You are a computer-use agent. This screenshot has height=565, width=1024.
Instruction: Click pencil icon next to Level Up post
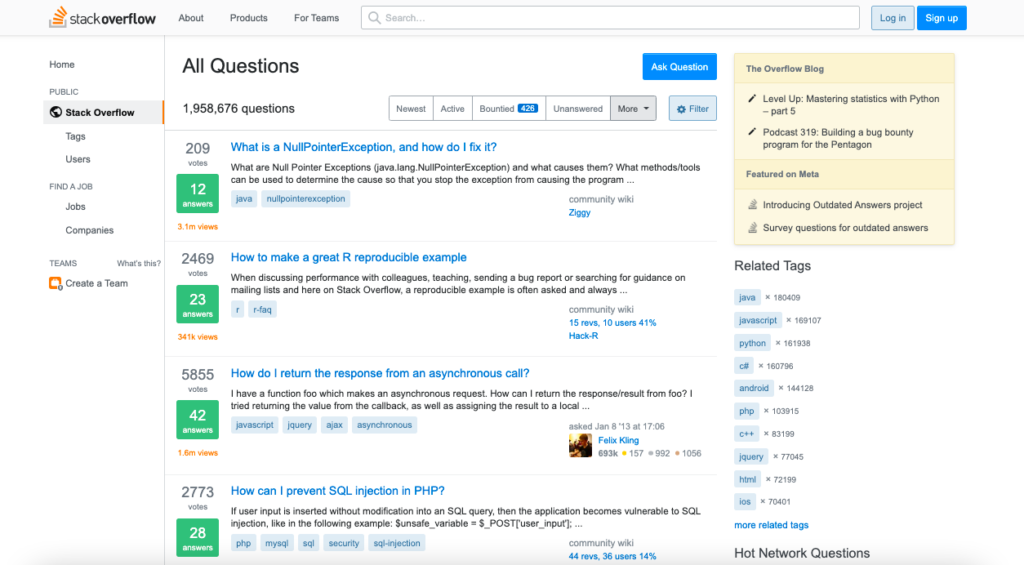752,99
